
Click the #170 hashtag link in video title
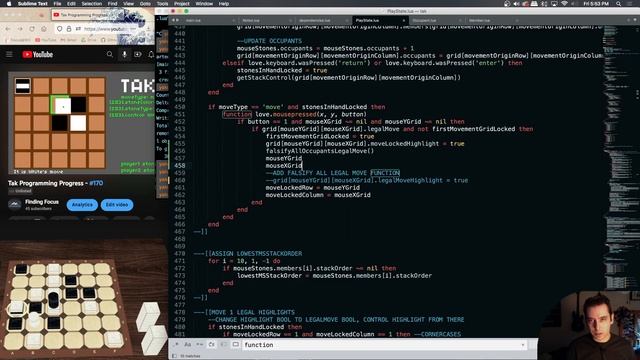pos(96,183)
